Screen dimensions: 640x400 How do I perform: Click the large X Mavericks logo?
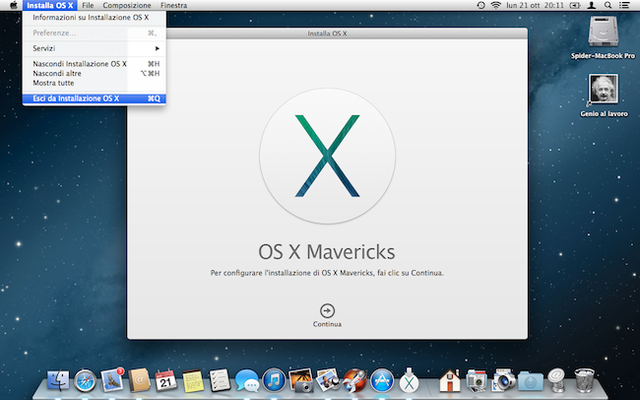[327, 156]
